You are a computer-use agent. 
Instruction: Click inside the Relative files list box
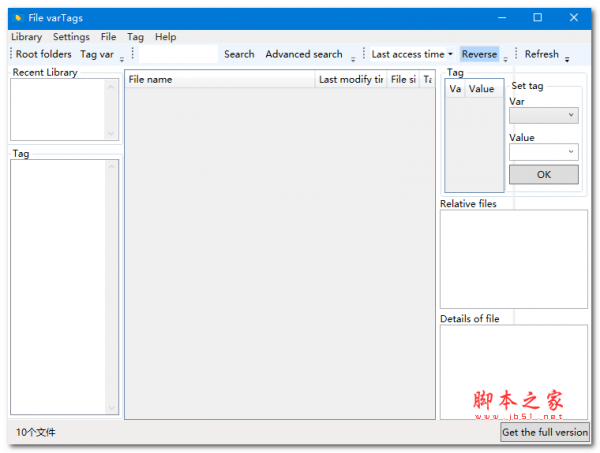(514, 259)
